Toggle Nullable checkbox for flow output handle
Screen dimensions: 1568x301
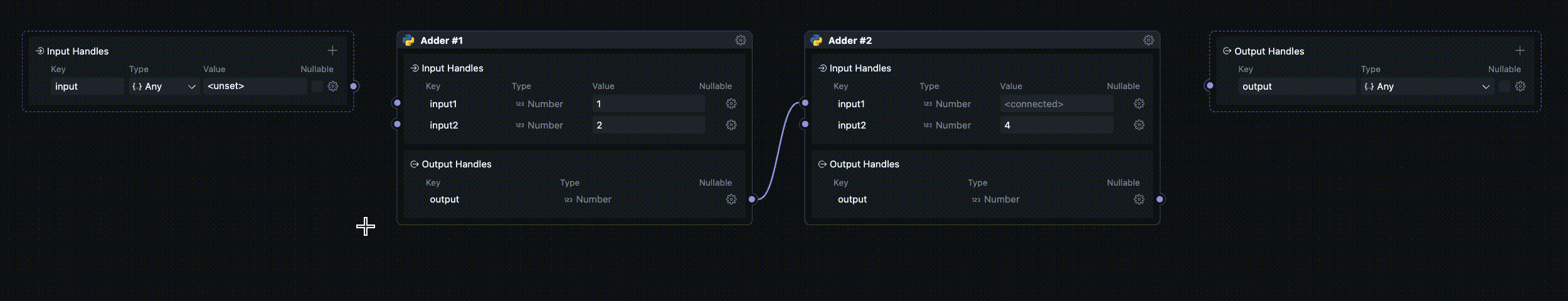point(1504,87)
